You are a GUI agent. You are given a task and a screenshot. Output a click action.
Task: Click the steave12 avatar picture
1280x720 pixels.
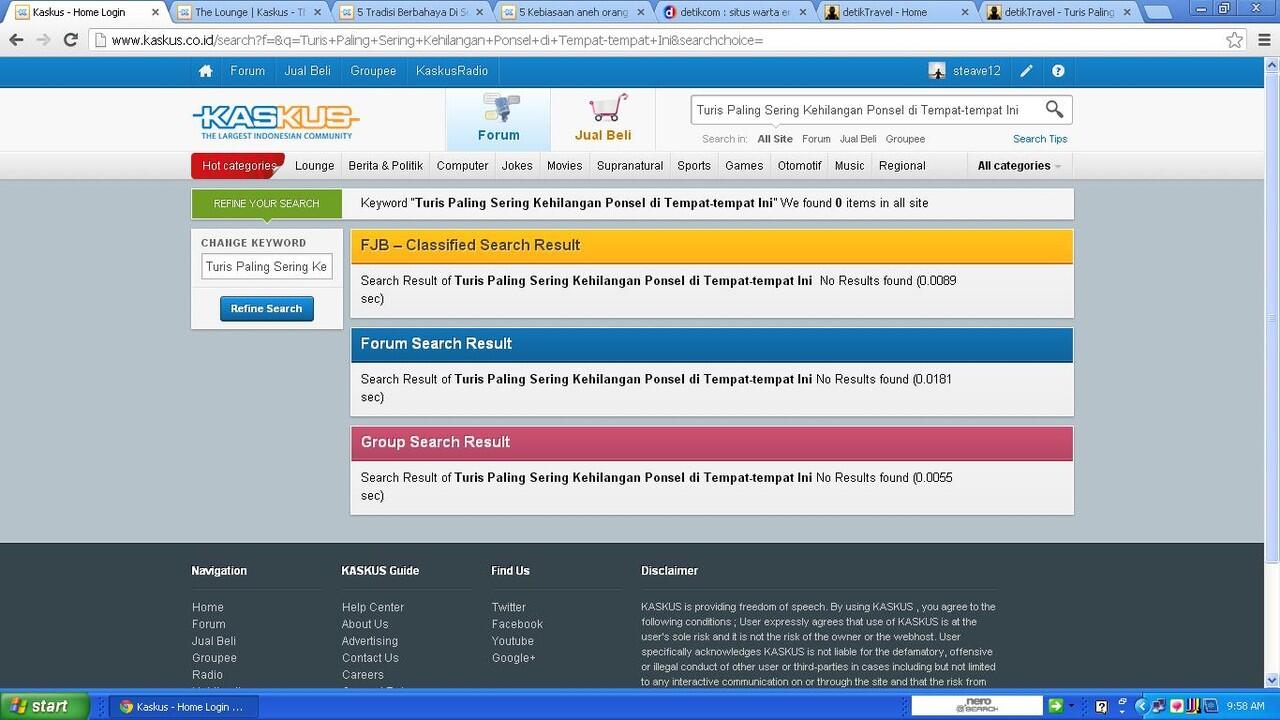point(937,71)
